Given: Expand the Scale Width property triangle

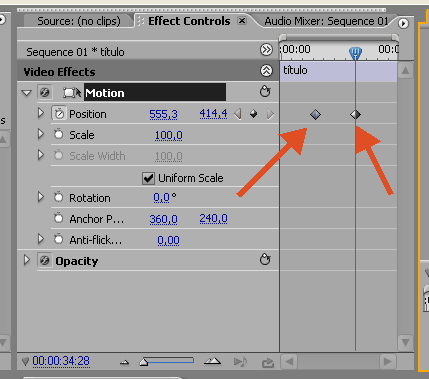Looking at the screenshot, I should [41, 155].
